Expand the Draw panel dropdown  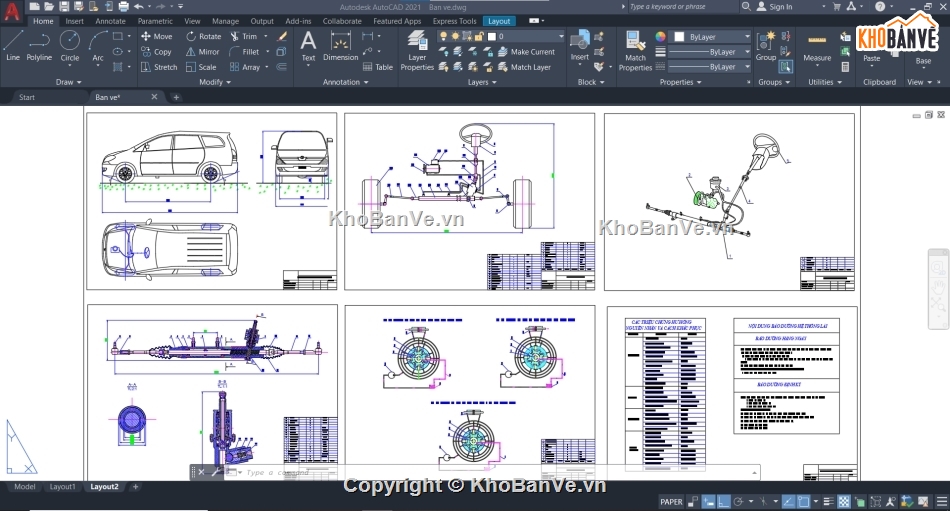click(68, 82)
